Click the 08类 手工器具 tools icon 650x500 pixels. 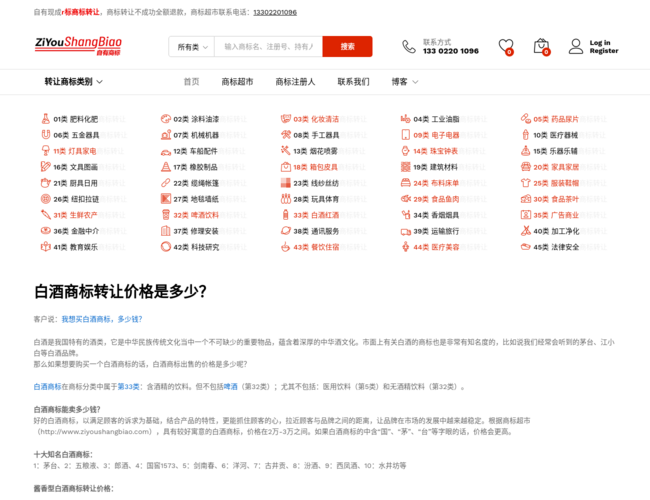(286, 135)
